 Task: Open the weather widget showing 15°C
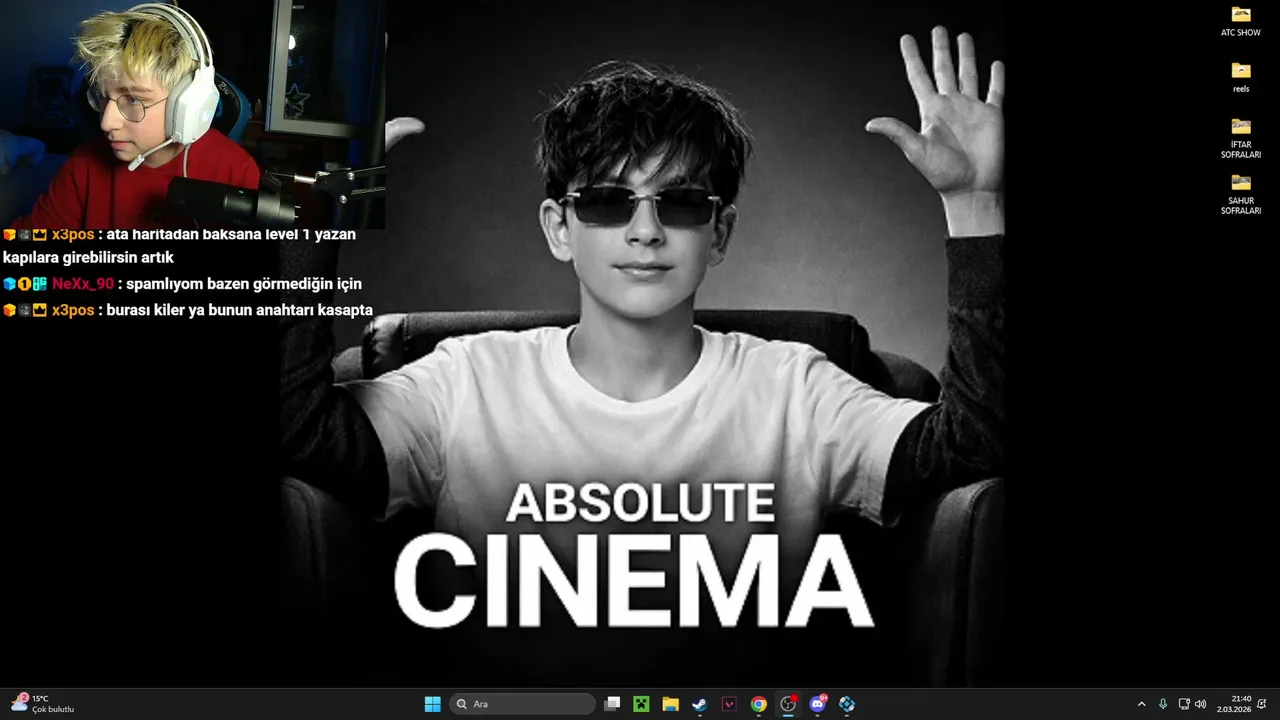pyautogui.click(x=43, y=704)
